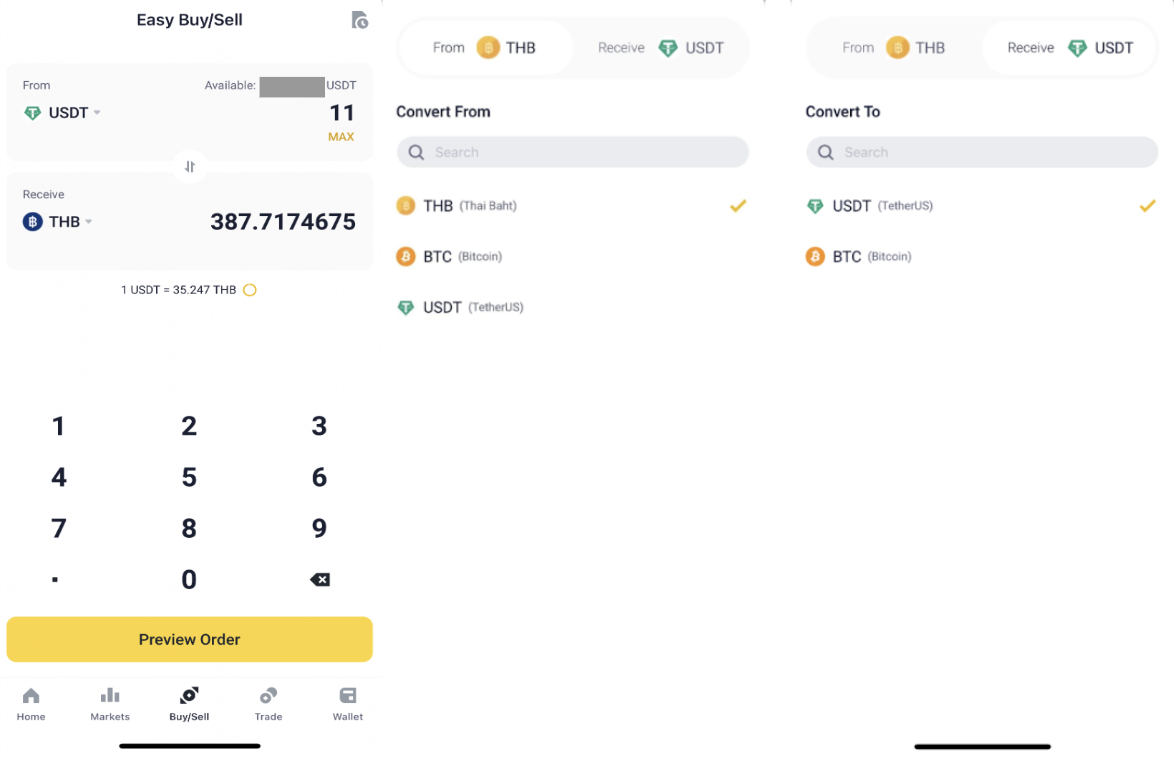
Task: Open Wallet in bottom navigation
Action: [348, 704]
